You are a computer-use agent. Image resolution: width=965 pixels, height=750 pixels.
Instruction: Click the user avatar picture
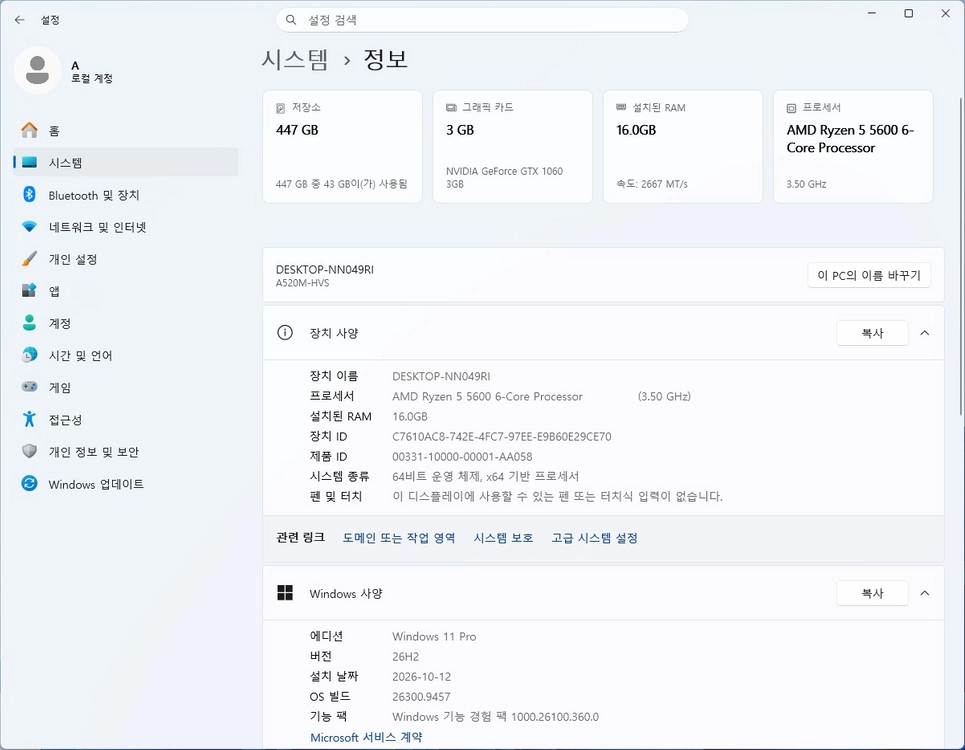pos(38,70)
